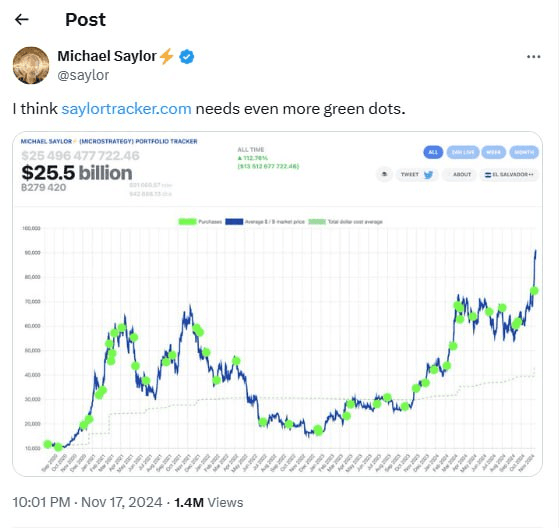Image resolution: width=559 pixels, height=528 pixels.
Task: Toggle the blue Average market price legend
Action: [265, 222]
